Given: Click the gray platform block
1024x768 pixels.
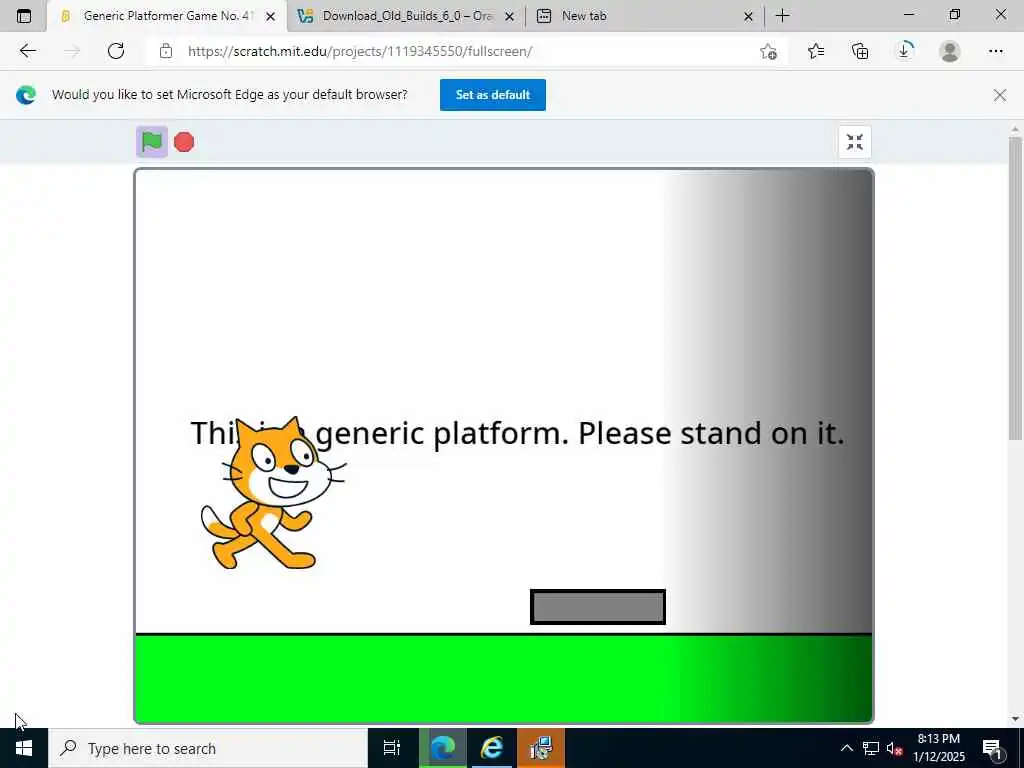Looking at the screenshot, I should 598,607.
